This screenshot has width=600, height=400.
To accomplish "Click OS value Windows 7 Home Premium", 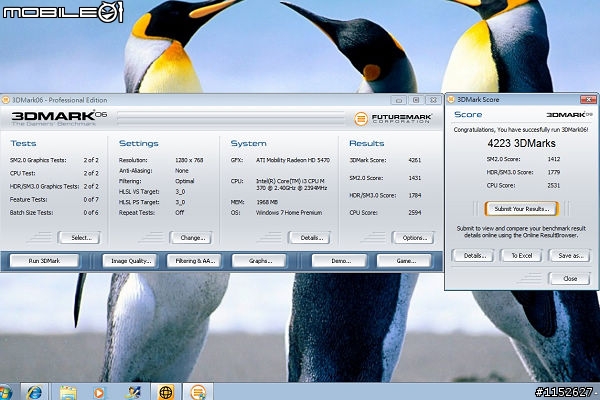I will click(x=289, y=212).
